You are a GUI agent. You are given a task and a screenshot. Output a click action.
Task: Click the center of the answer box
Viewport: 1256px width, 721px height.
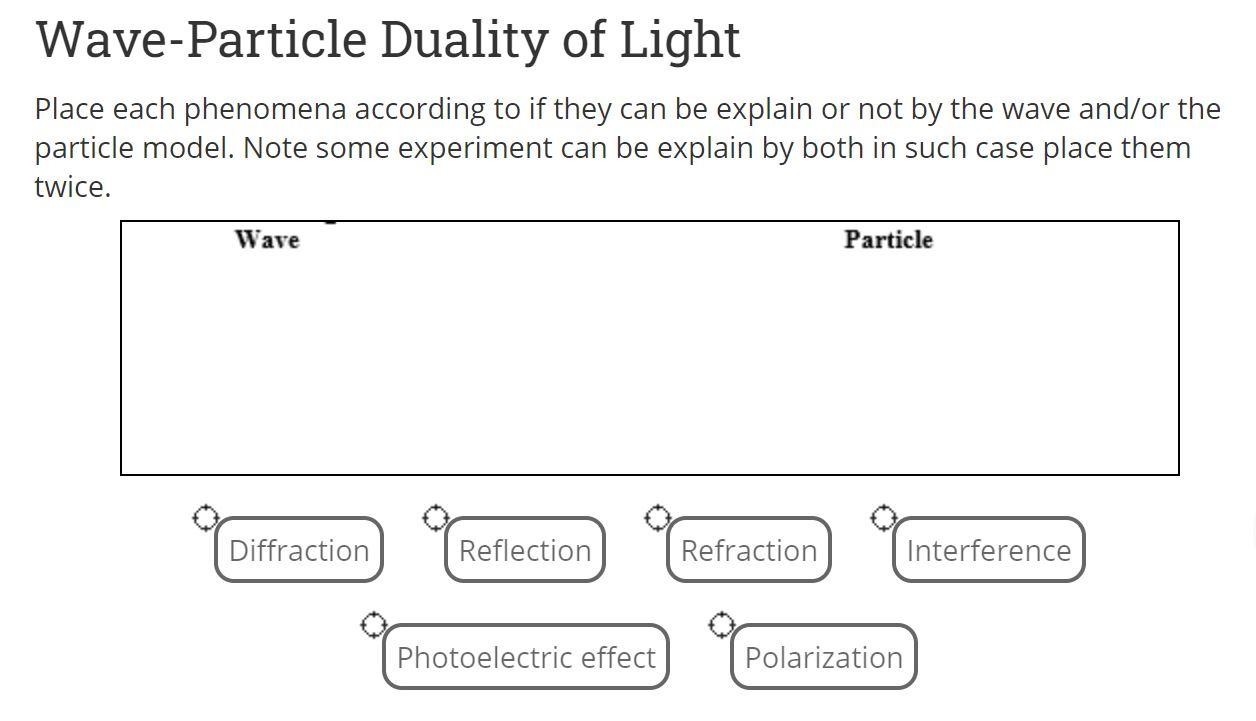point(650,347)
